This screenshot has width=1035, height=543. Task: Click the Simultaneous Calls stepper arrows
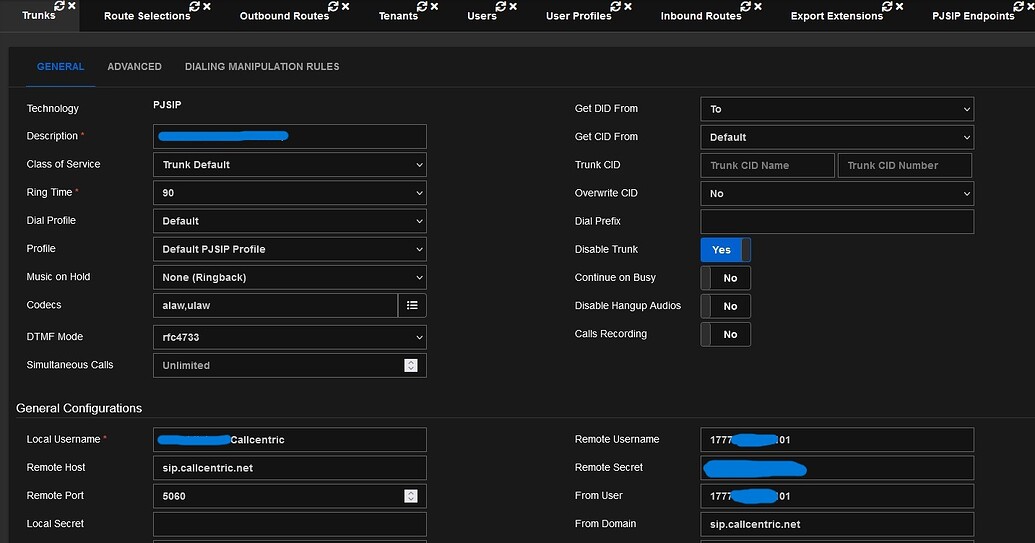(411, 366)
